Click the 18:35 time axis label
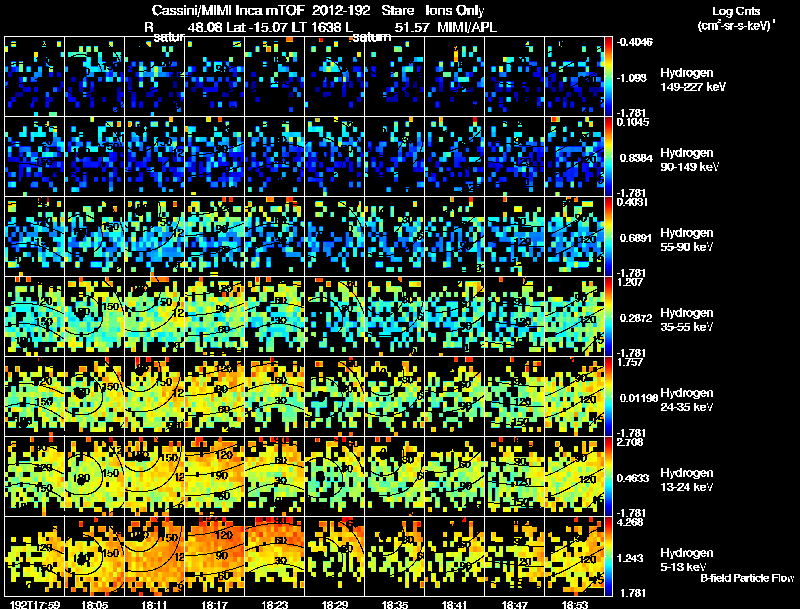800x609 pixels. (394, 604)
